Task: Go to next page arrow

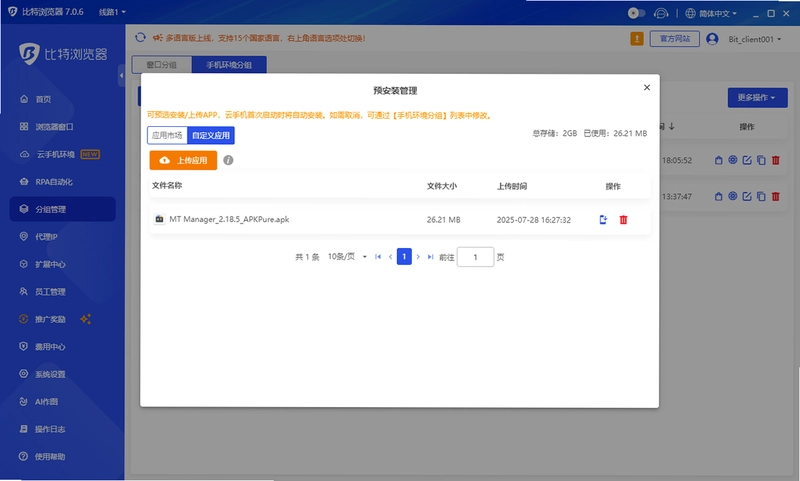Action: coord(418,257)
